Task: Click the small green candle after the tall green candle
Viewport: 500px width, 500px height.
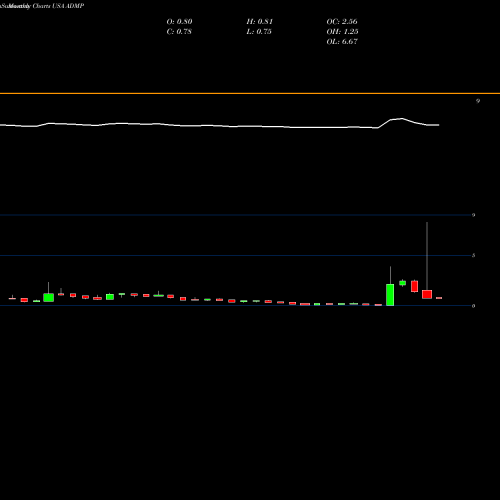Action: click(x=403, y=283)
